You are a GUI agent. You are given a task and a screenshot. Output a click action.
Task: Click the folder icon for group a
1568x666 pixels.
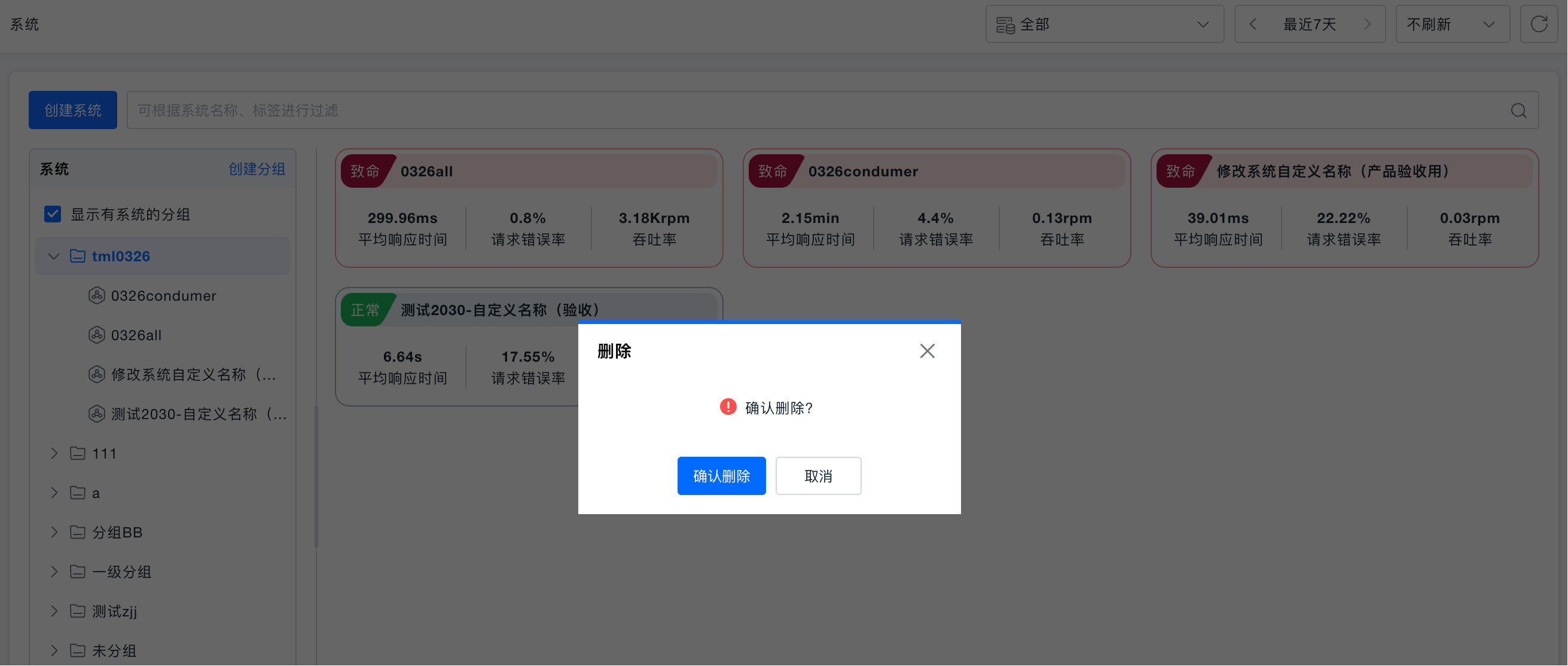[x=77, y=493]
